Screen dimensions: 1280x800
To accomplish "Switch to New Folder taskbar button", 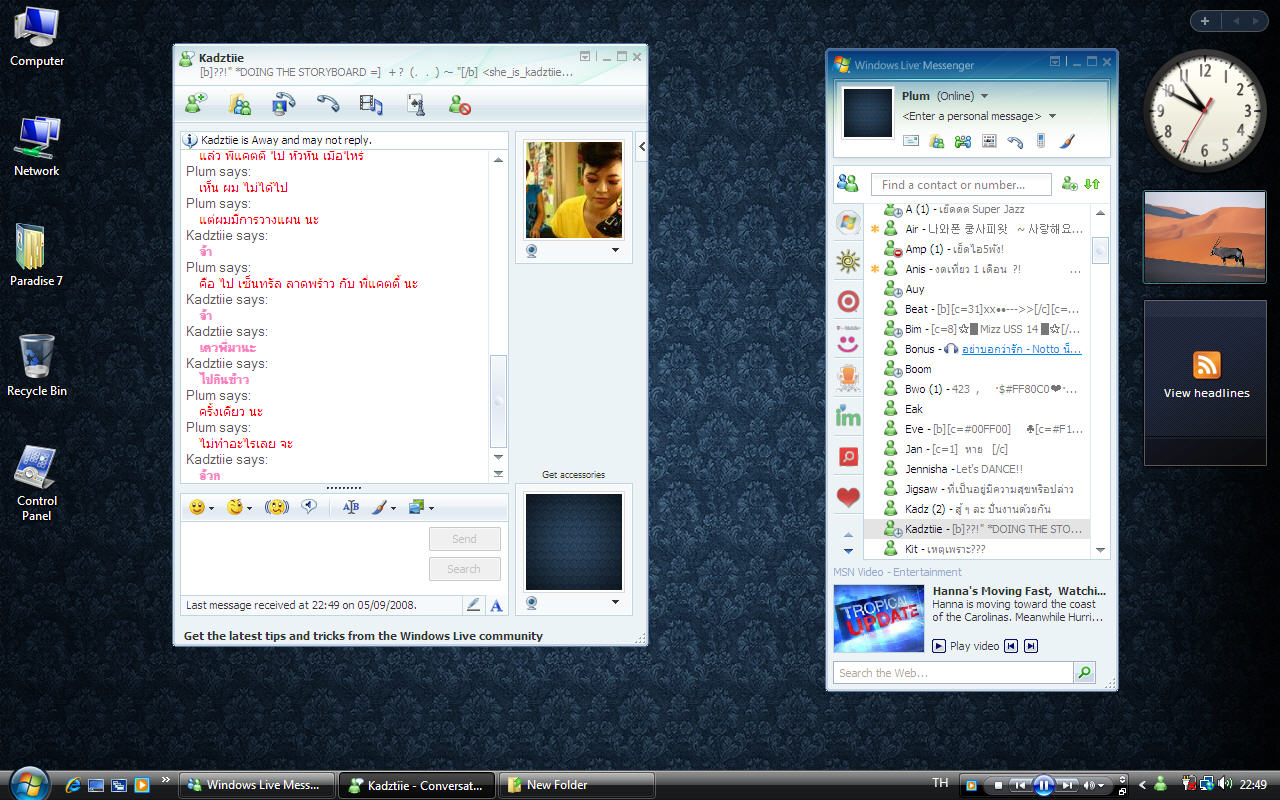I will (577, 785).
